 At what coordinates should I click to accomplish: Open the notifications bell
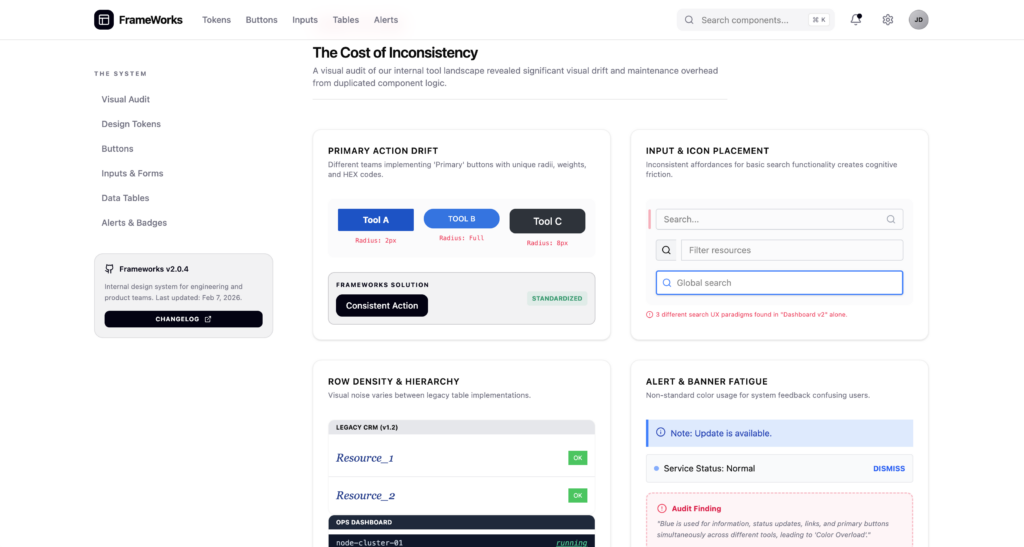coord(856,19)
